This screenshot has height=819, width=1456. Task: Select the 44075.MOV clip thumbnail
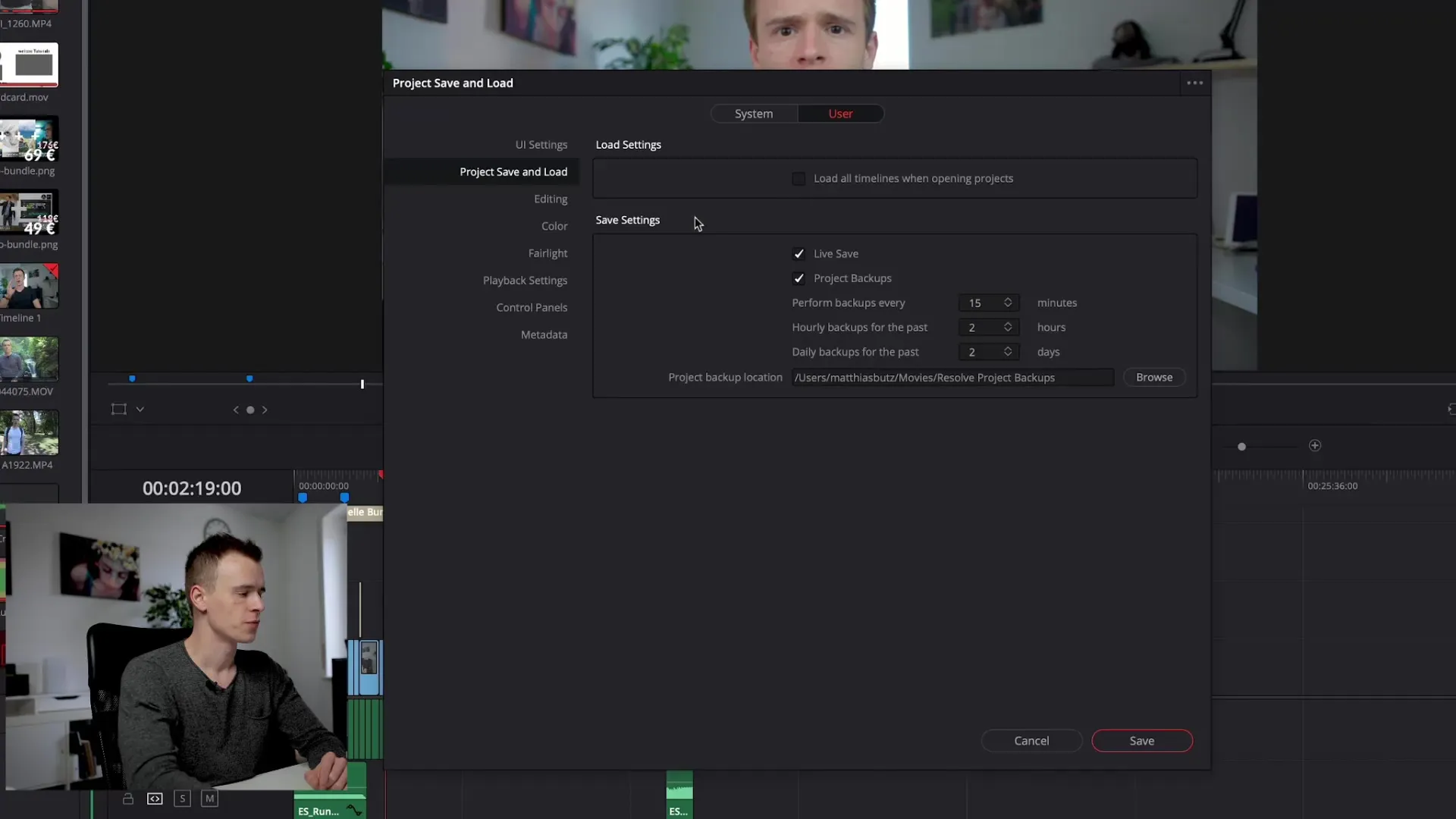coord(29,359)
